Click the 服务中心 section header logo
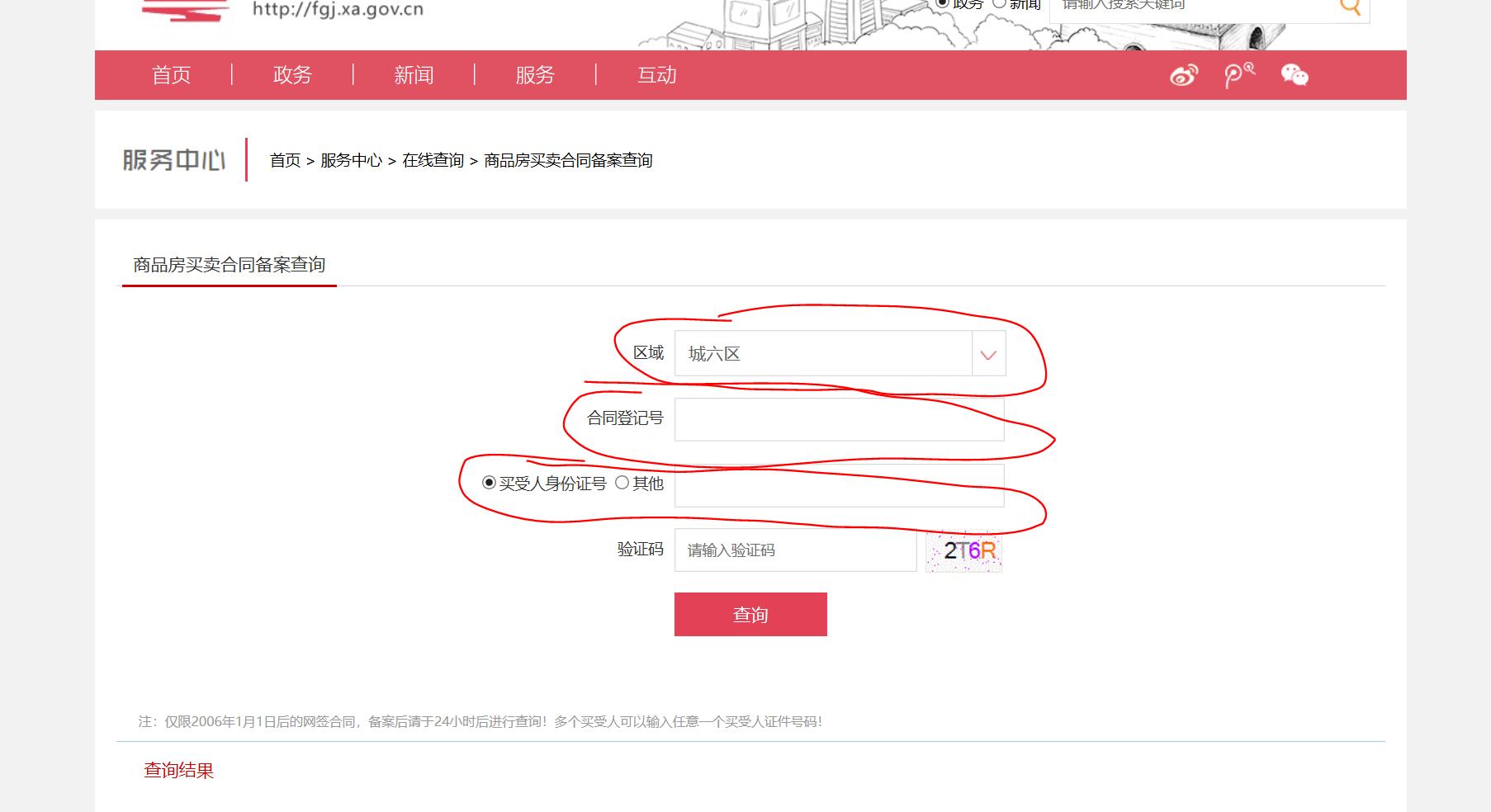The height and width of the screenshot is (812, 1491). 173,160
